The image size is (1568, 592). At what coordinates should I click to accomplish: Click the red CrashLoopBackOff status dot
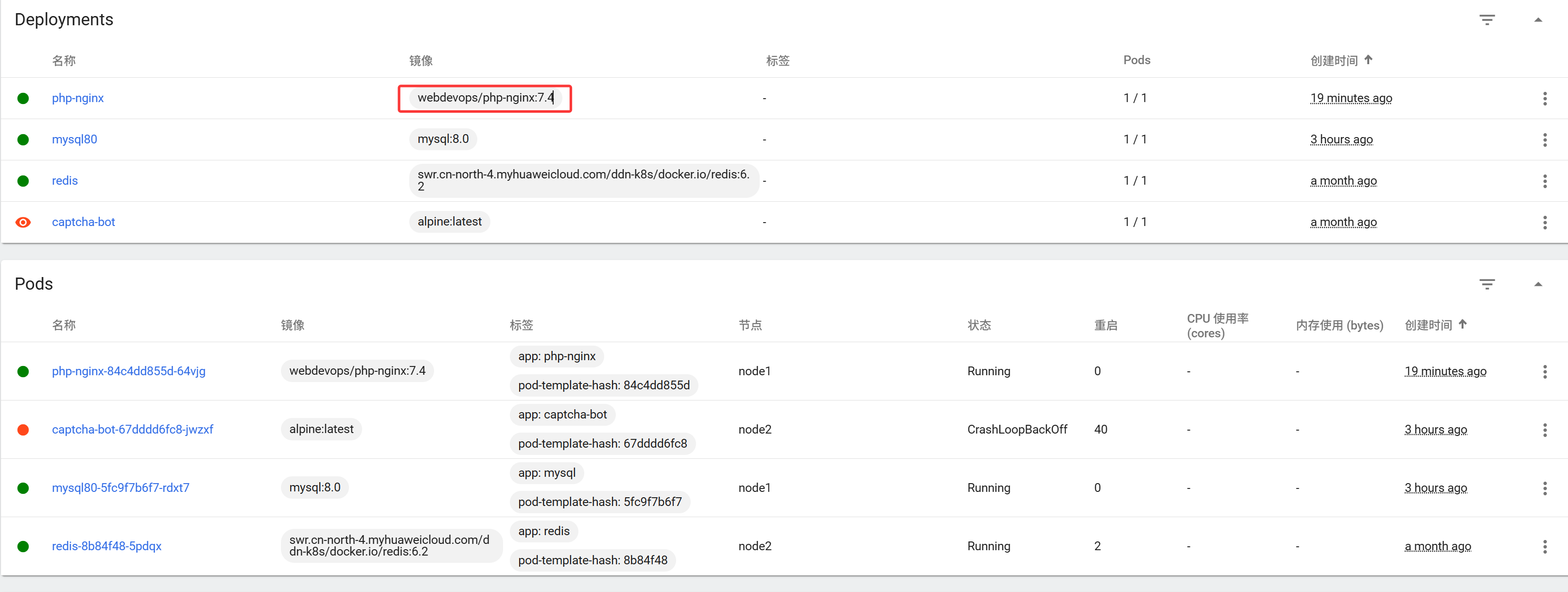point(23,430)
